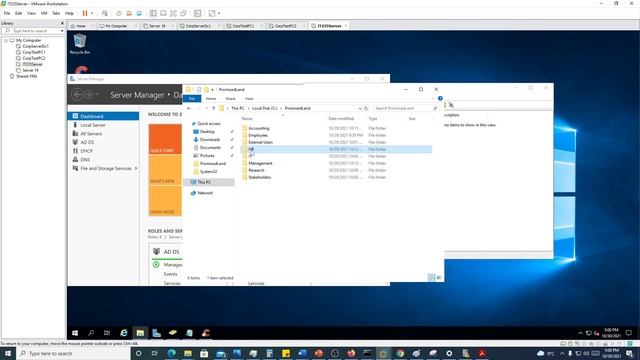Show hidden icons in guest system tray
The width and height of the screenshot is (640, 360).
(580, 333)
